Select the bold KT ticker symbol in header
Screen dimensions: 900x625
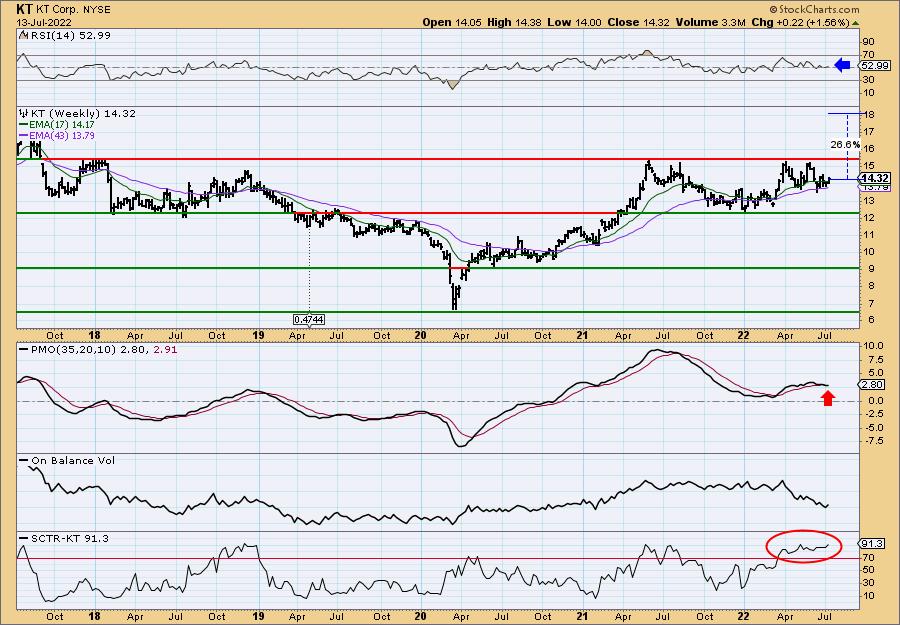[24, 9]
